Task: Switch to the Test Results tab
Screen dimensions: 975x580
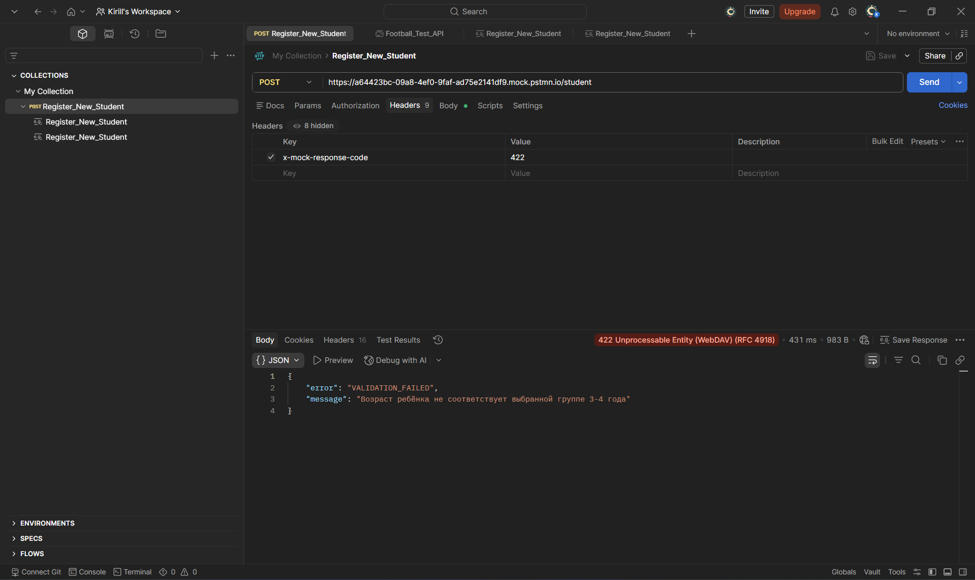Action: [398, 340]
